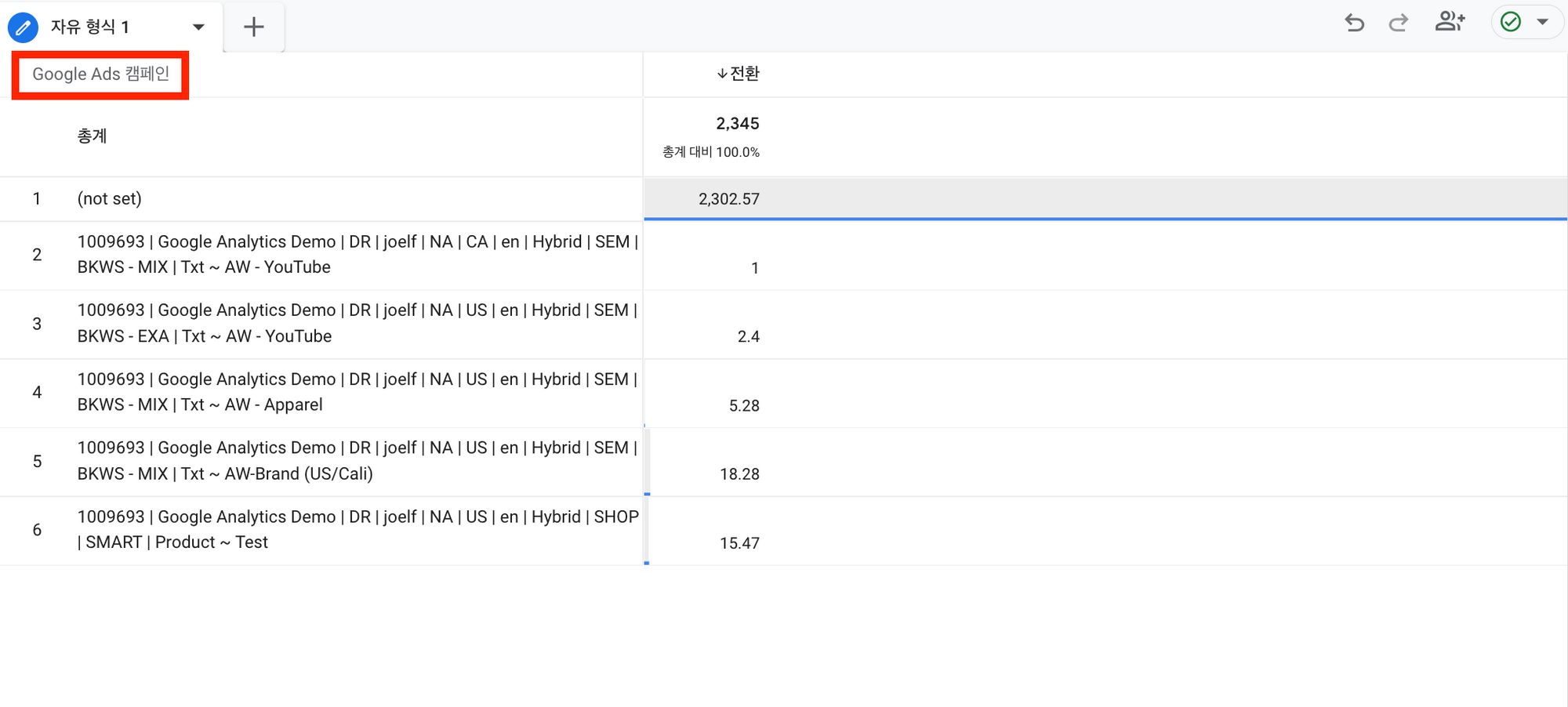The width and height of the screenshot is (1568, 707).
Task: Click the green checkmark status icon
Action: tap(1510, 22)
